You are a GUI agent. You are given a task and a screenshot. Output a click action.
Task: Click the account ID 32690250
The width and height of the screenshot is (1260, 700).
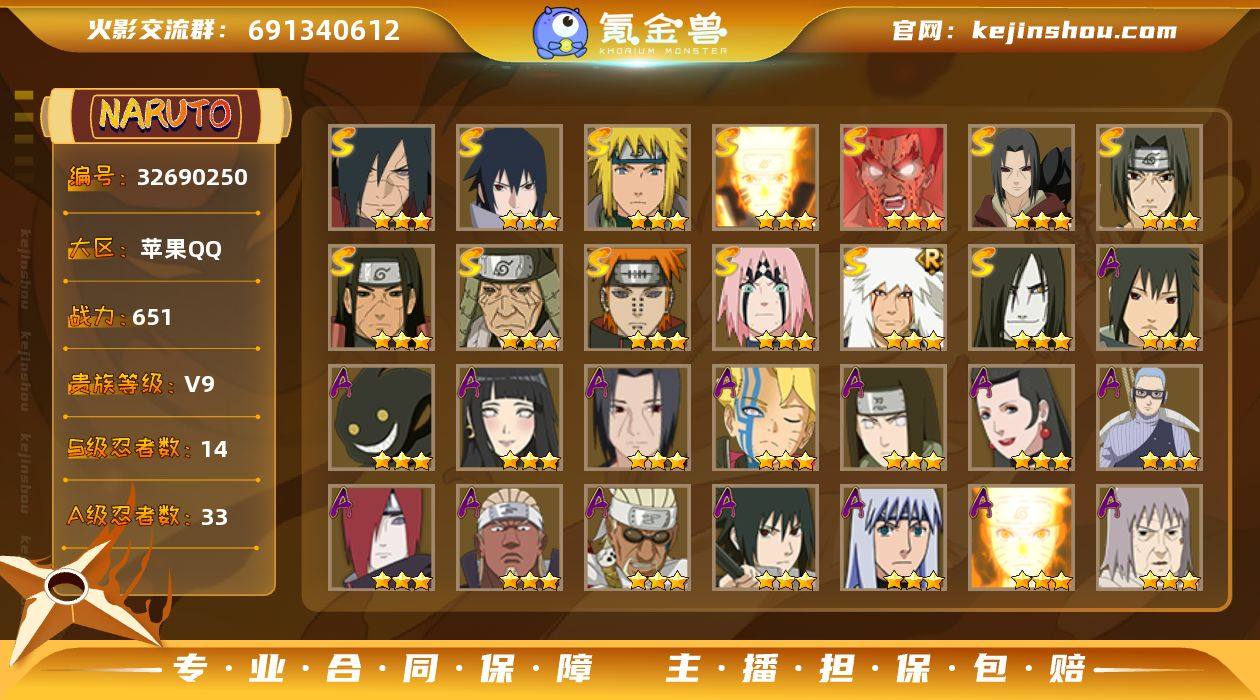click(x=192, y=177)
